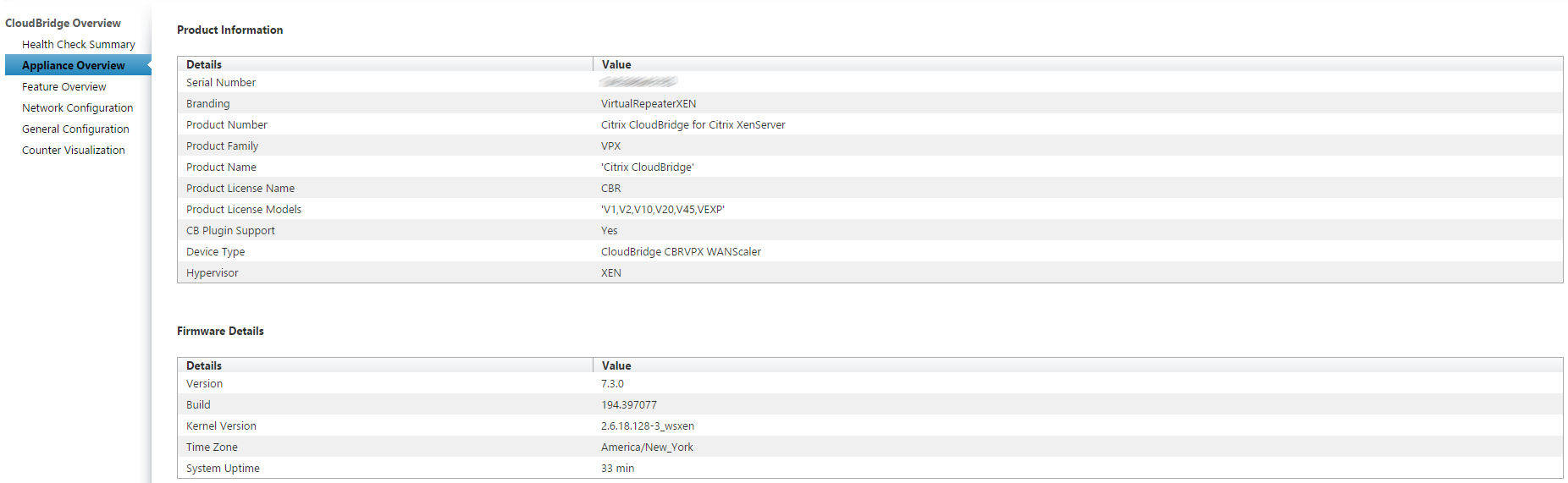Click the Firmware Details section title

pyautogui.click(x=220, y=332)
